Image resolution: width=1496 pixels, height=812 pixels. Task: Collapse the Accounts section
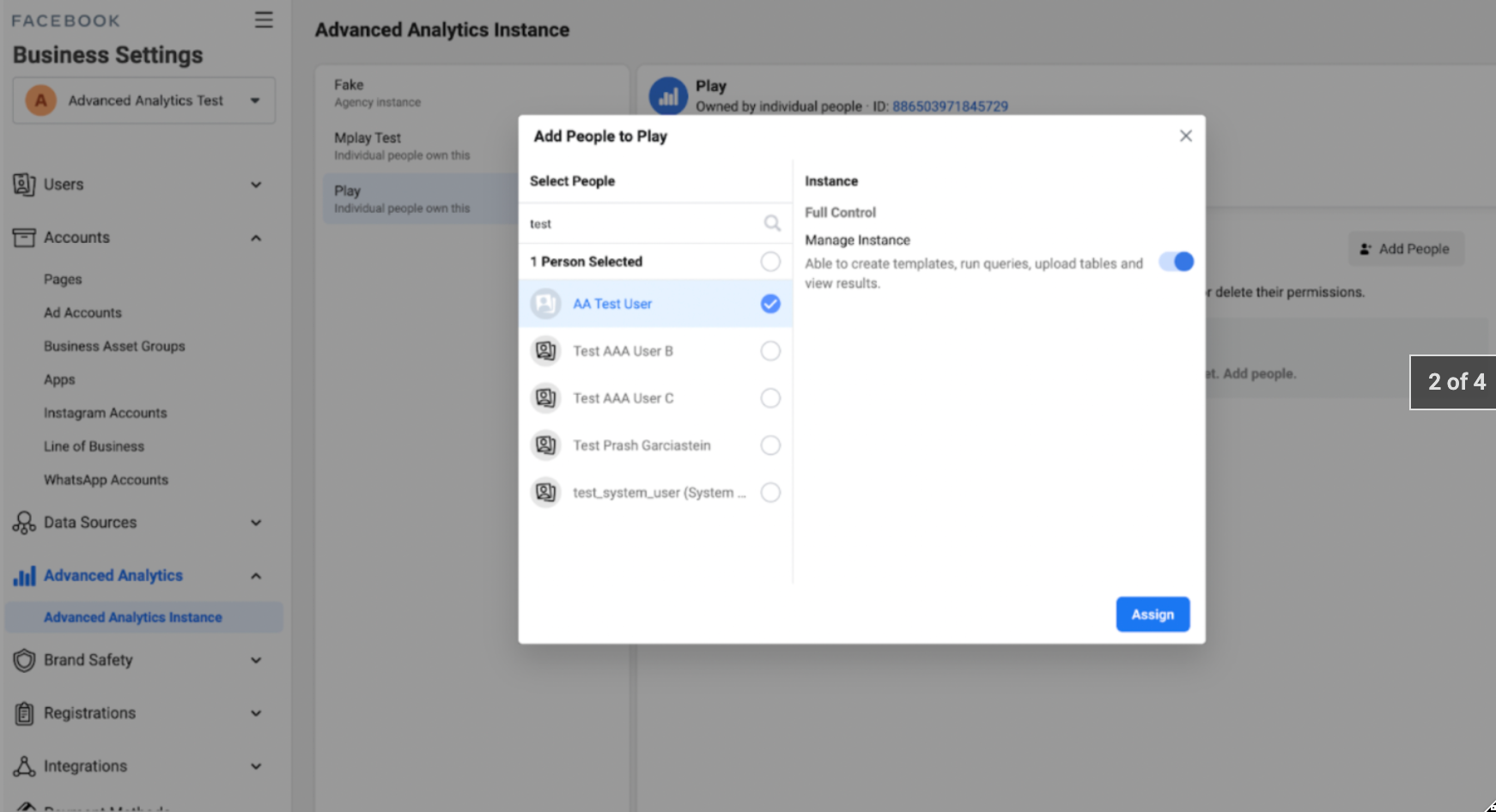(255, 238)
